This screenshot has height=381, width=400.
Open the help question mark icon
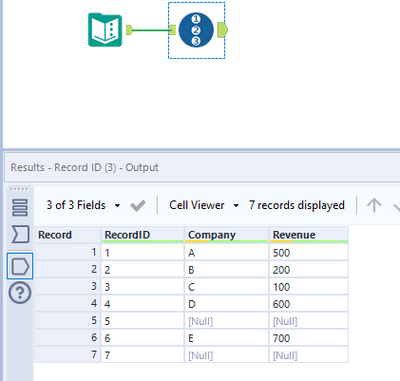click(x=20, y=293)
